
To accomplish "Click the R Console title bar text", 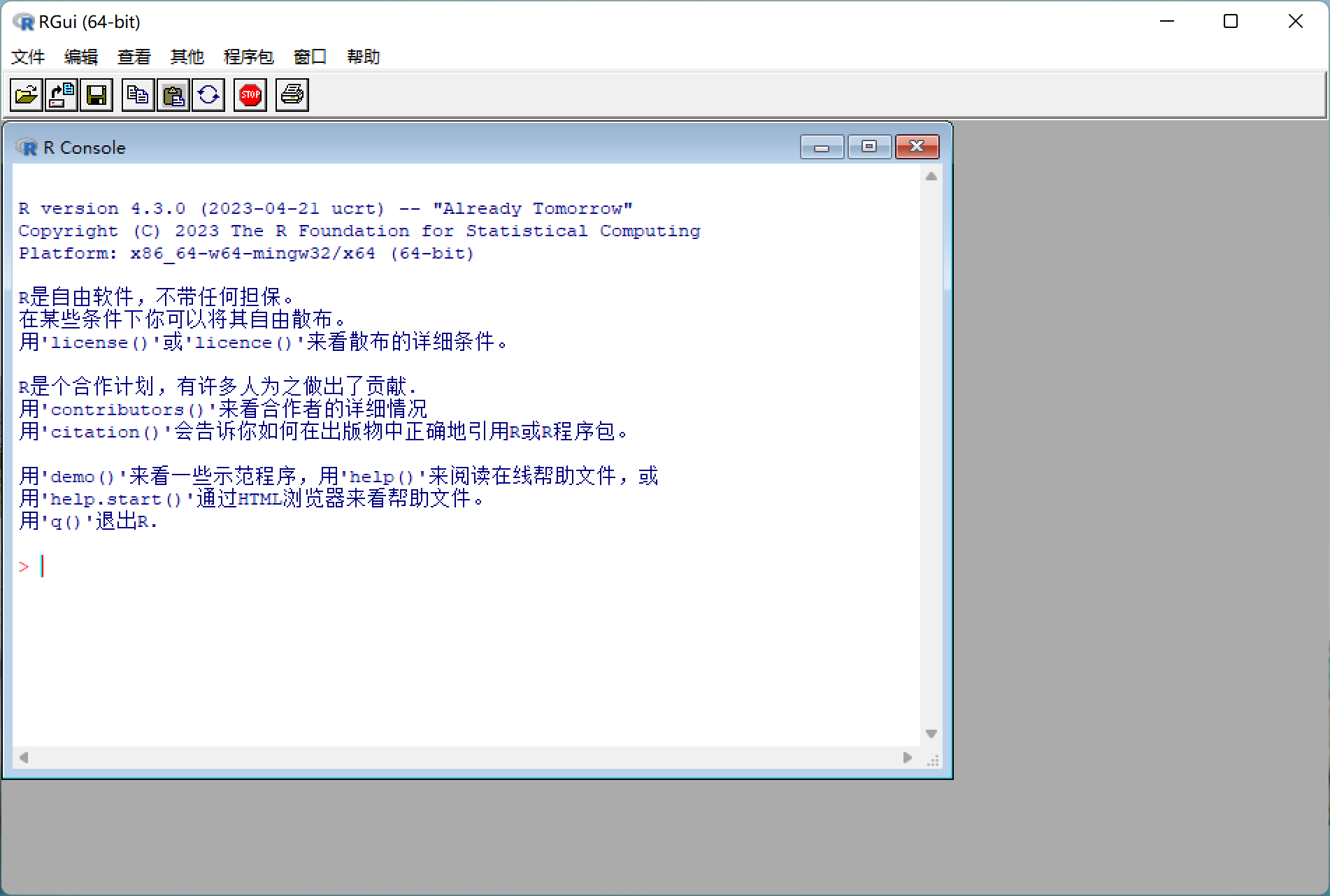I will [x=85, y=147].
